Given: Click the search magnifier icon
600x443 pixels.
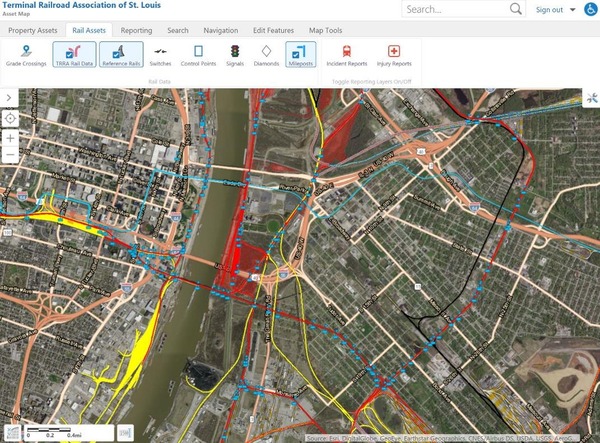Looking at the screenshot, I should coord(516,9).
